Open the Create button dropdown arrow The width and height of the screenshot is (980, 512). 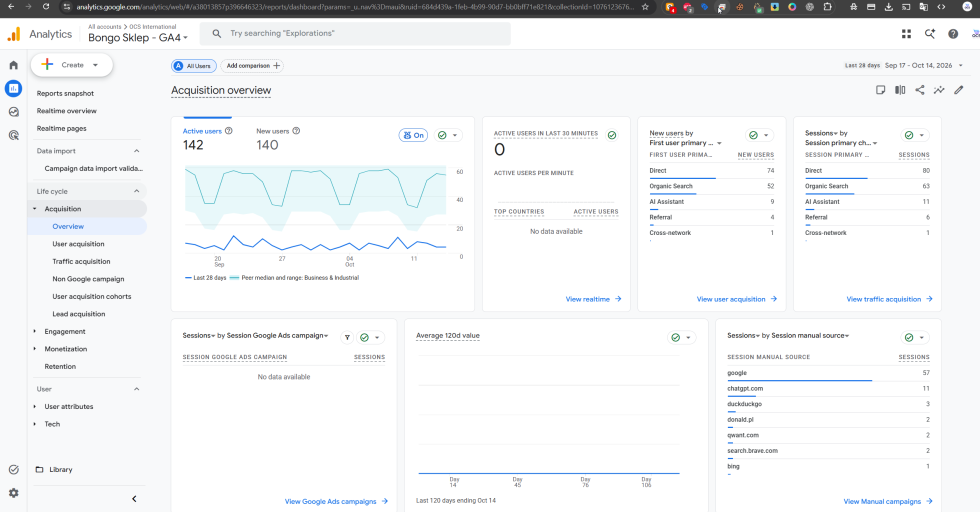pyautogui.click(x=95, y=65)
